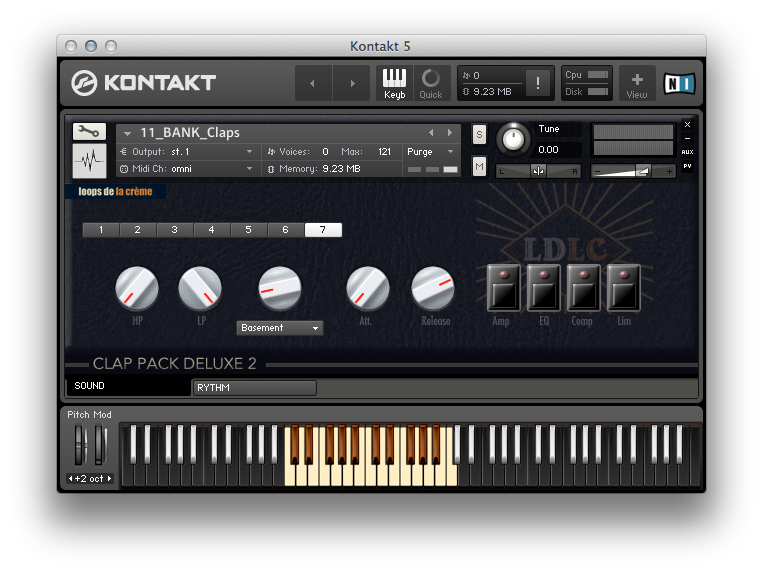Viewport: 763px width, 572px height.
Task: Expand instrument menu arrow left of 11_BANK_Claps
Action: (127, 133)
